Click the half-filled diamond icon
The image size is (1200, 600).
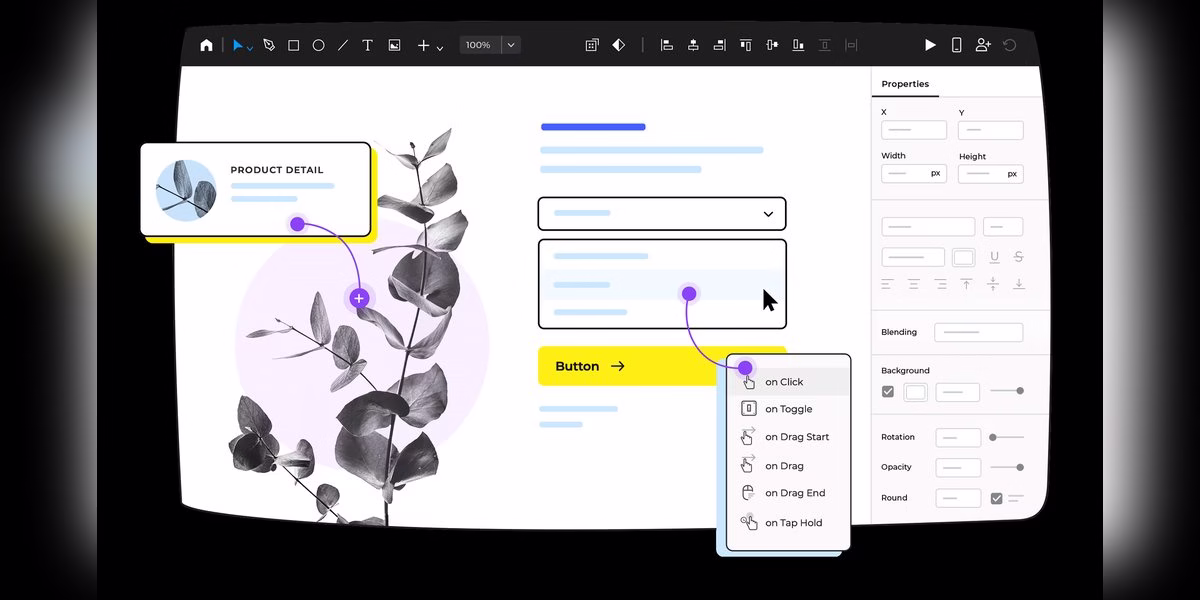(619, 45)
